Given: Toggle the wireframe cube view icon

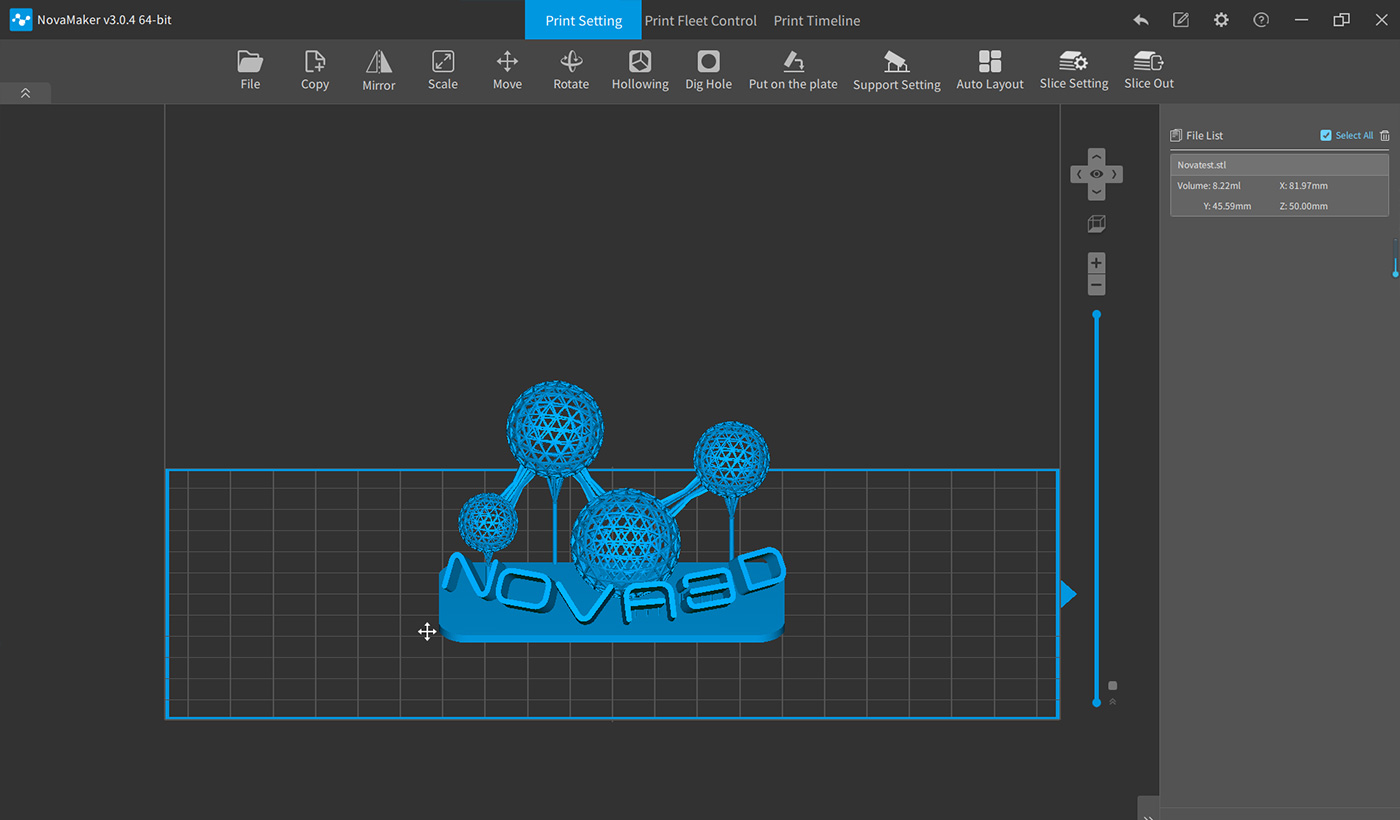Looking at the screenshot, I should point(1096,224).
